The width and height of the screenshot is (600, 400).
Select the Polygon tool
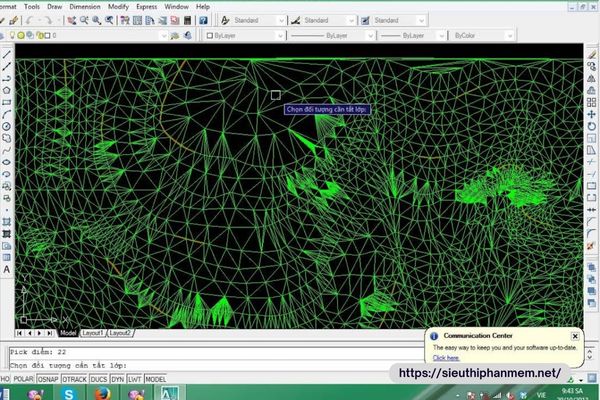(7, 90)
